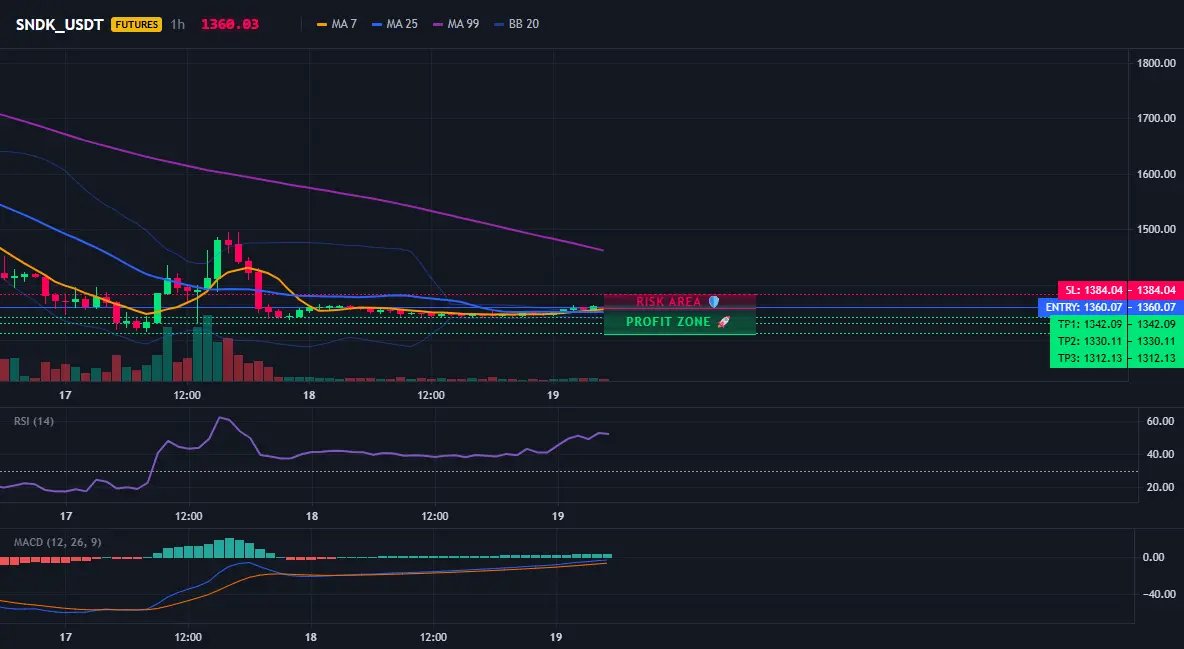This screenshot has width=1184, height=649.
Task: Open the RSI (14) indicator label
Action: click(x=34, y=421)
